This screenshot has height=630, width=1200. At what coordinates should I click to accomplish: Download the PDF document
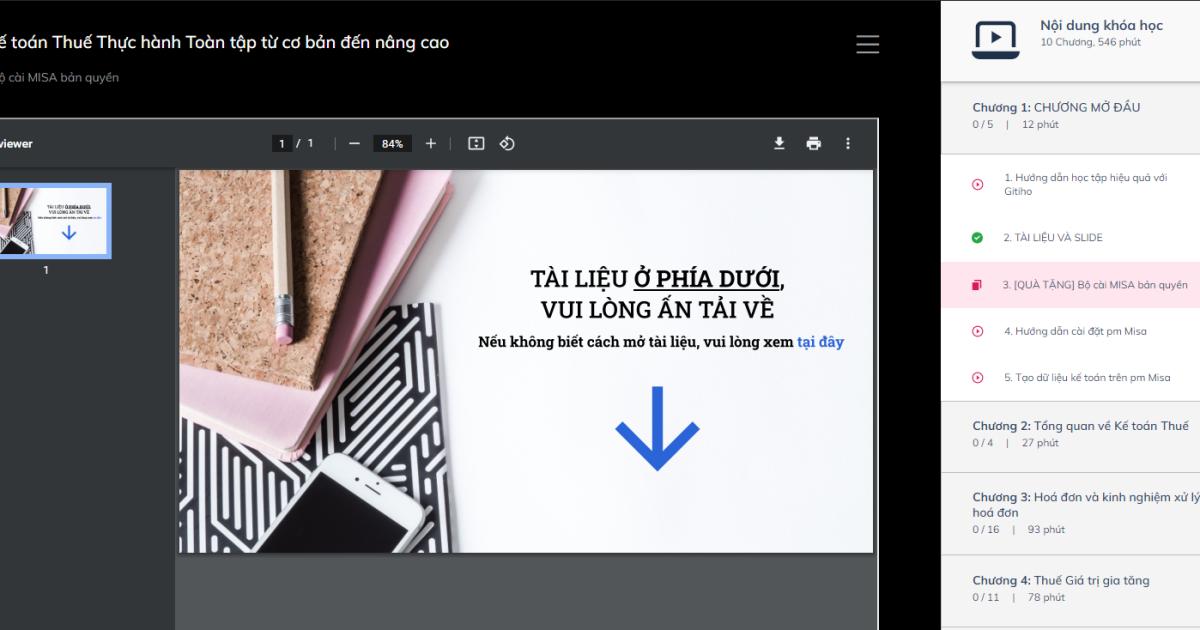(779, 143)
